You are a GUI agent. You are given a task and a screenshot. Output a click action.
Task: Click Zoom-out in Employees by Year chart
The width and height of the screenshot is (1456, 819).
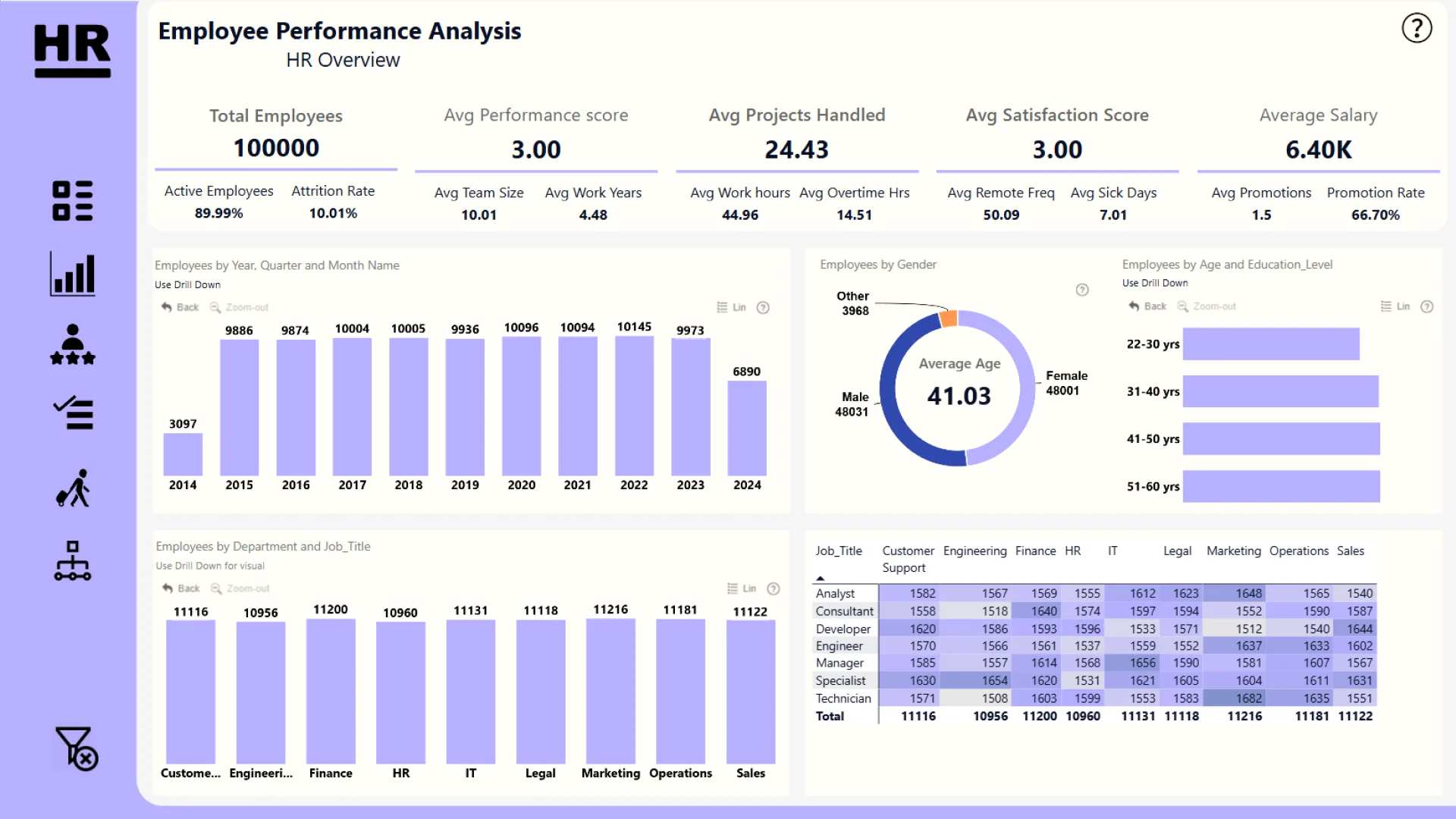[x=239, y=307]
